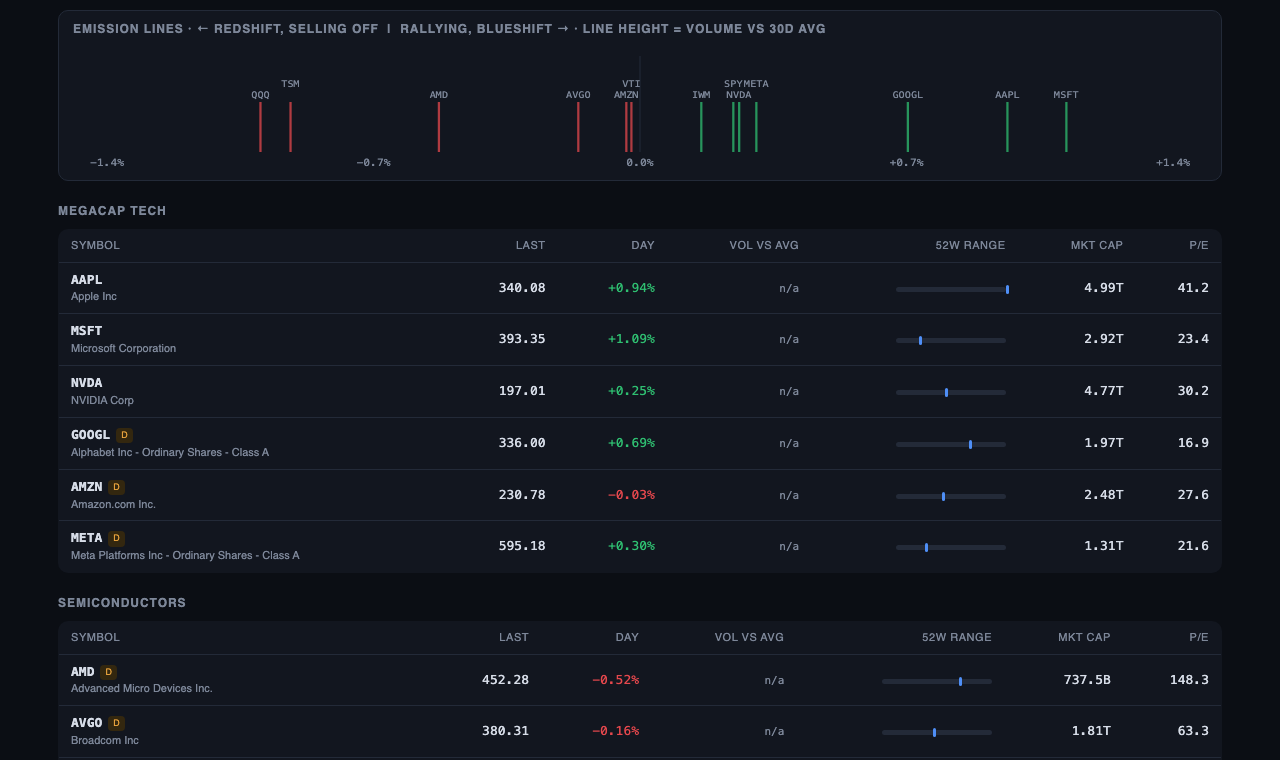This screenshot has height=760, width=1280.
Task: Select the TSM emission line
Action: tap(290, 126)
